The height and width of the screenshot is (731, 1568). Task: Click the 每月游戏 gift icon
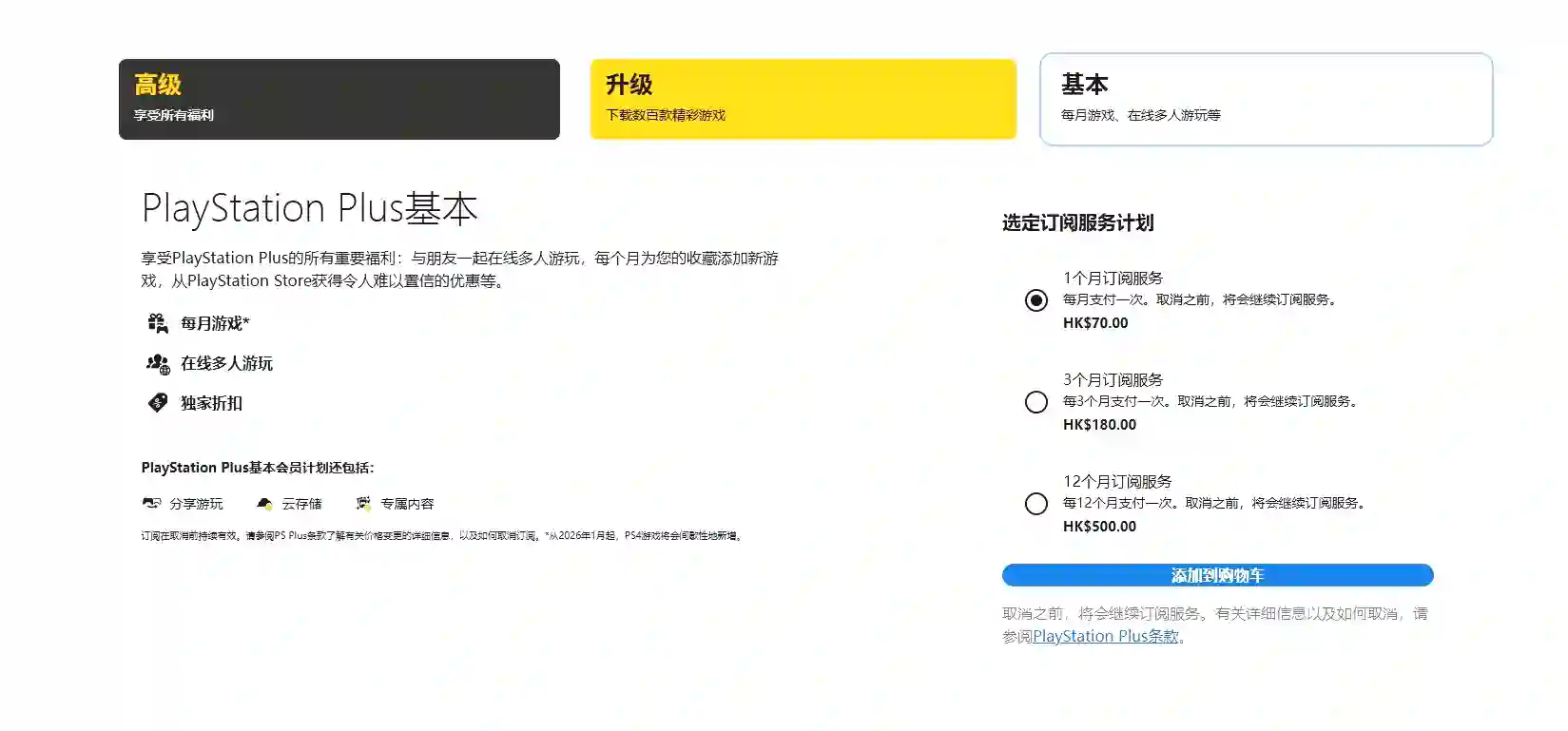158,323
